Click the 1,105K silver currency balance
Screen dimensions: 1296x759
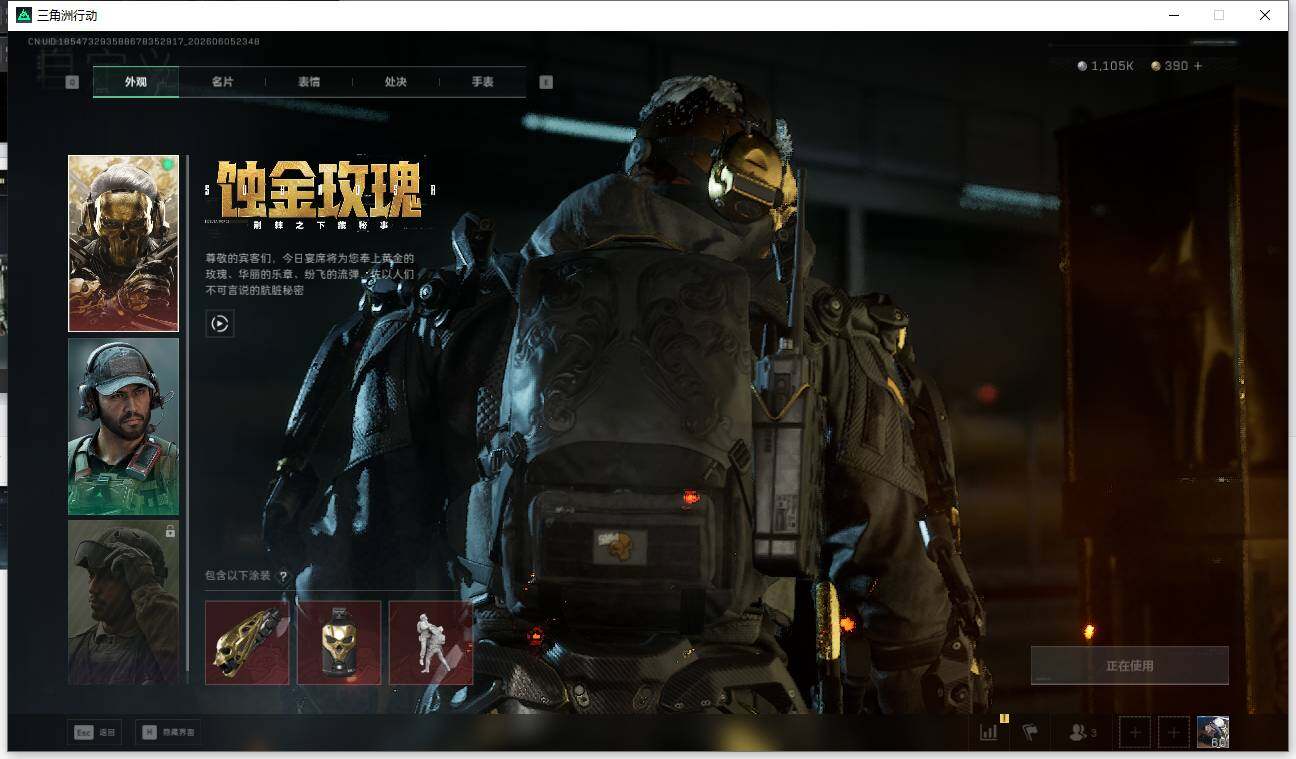1105,66
